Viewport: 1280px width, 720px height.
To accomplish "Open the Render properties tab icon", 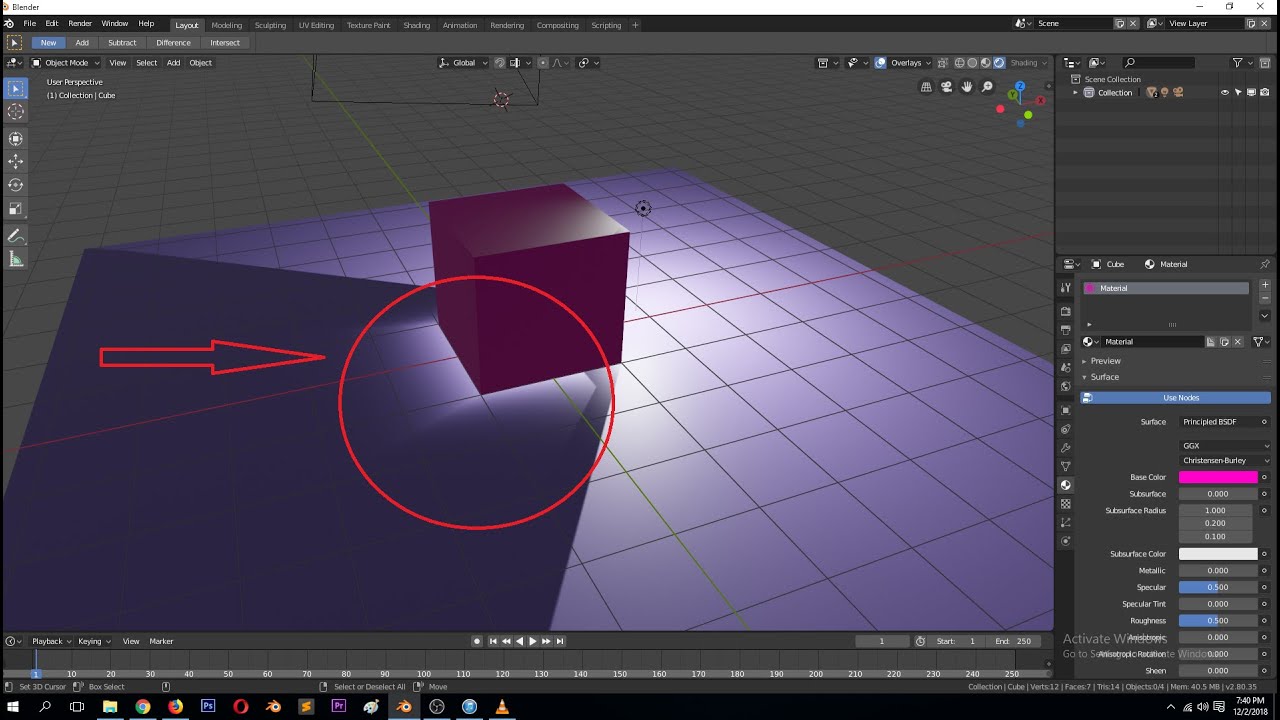I will pos(1066,311).
